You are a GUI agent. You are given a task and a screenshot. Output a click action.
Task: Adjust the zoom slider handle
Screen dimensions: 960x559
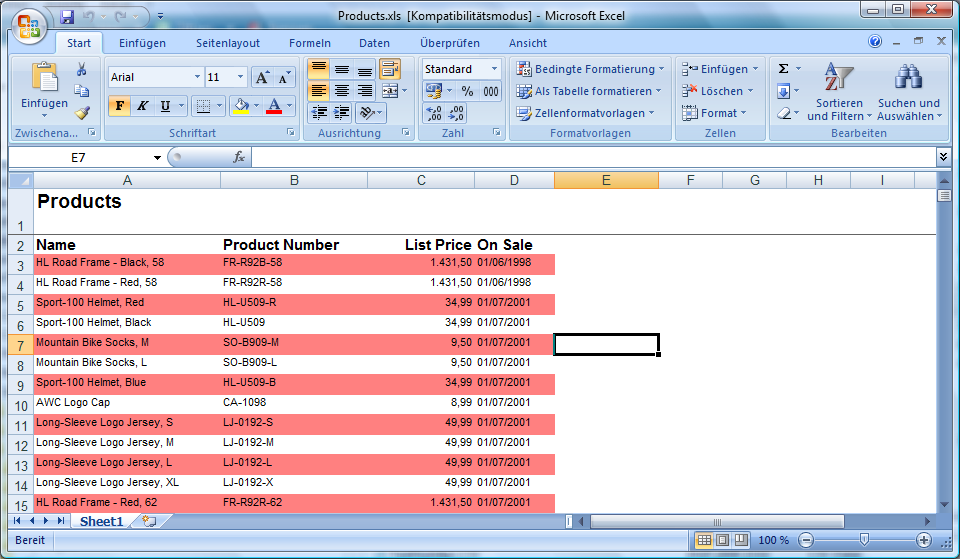click(864, 539)
